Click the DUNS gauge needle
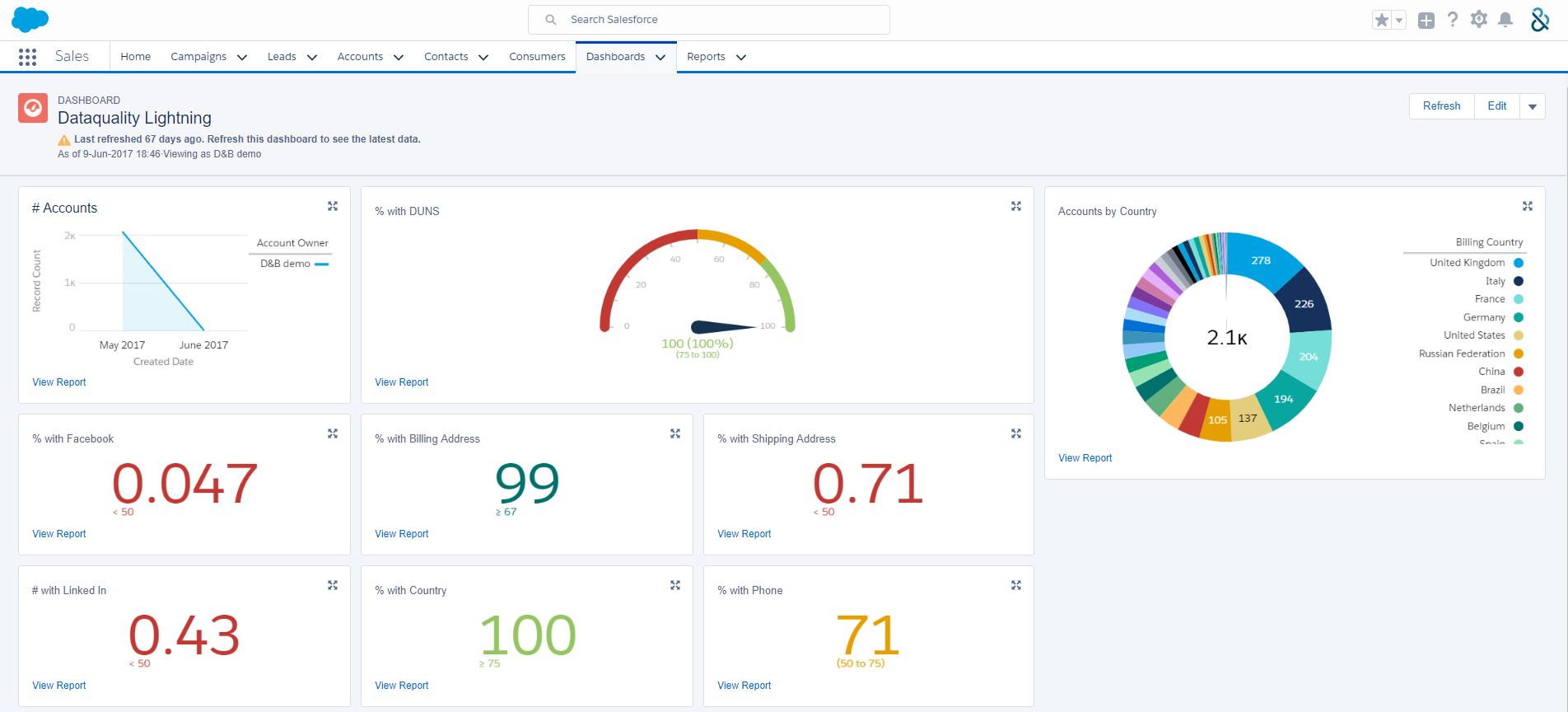Screen dimensions: 1568x712 [723, 326]
